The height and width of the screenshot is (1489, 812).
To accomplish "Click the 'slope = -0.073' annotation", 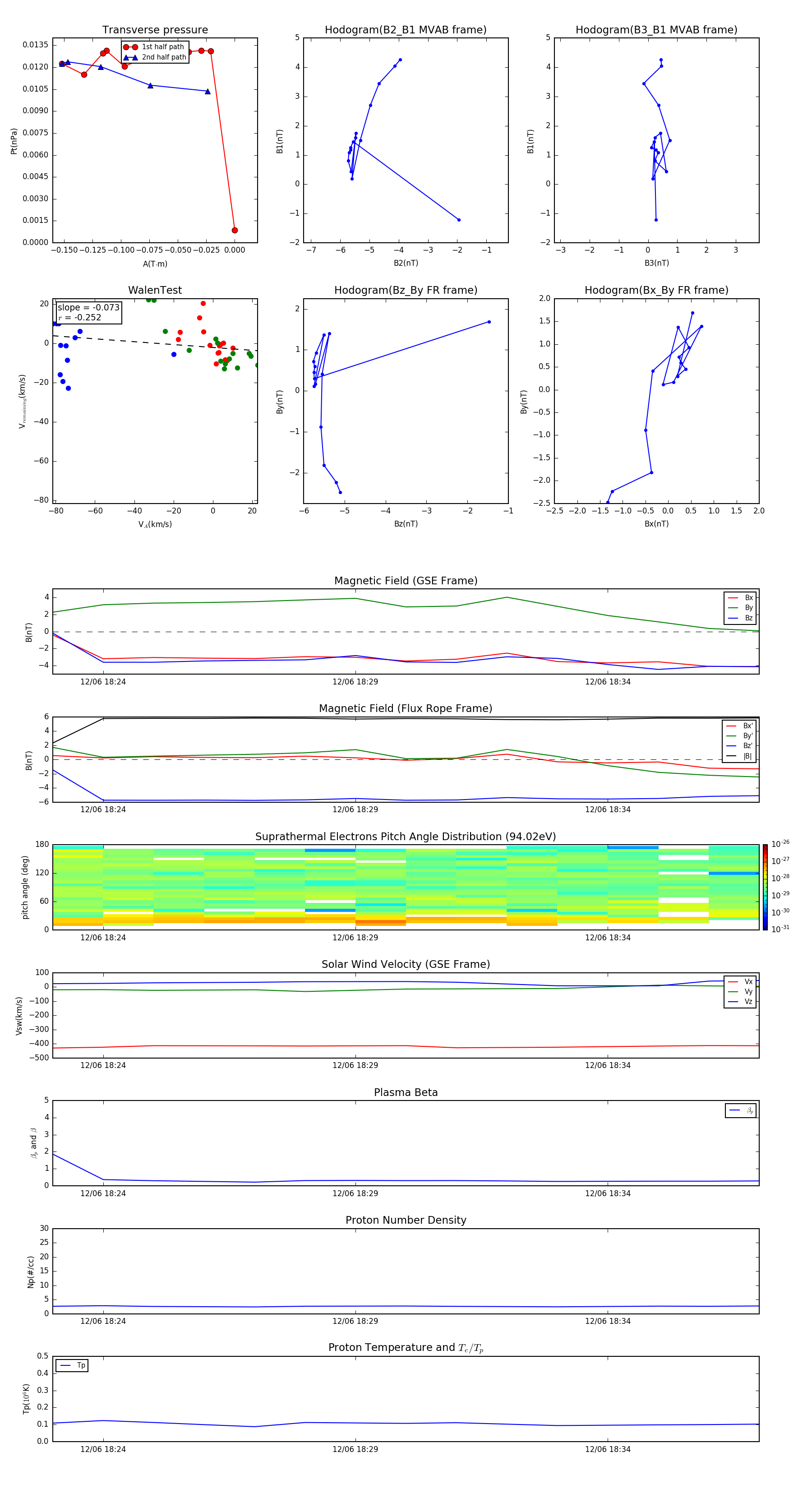I will [88, 308].
